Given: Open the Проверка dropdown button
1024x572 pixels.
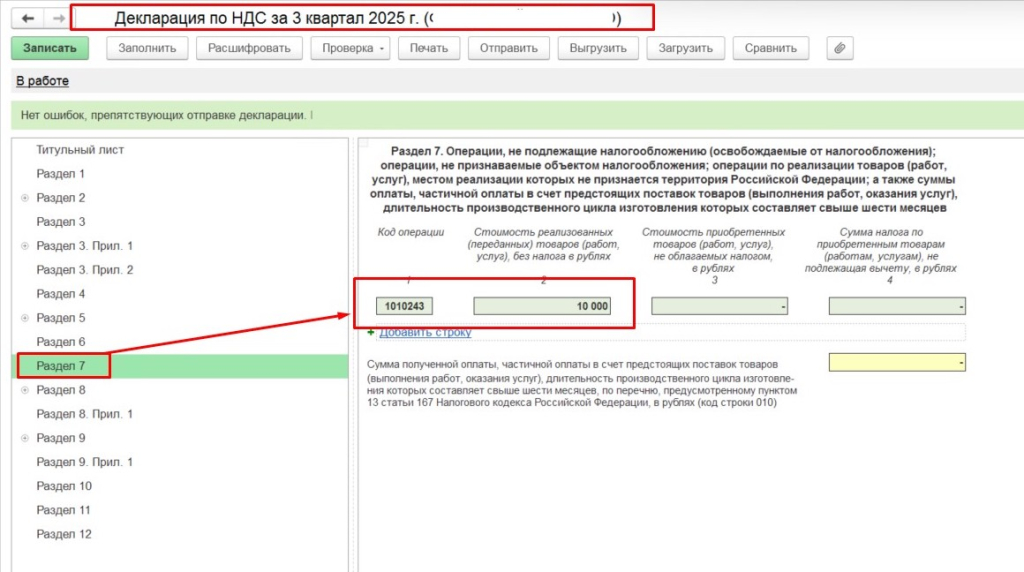Looking at the screenshot, I should pyautogui.click(x=350, y=48).
